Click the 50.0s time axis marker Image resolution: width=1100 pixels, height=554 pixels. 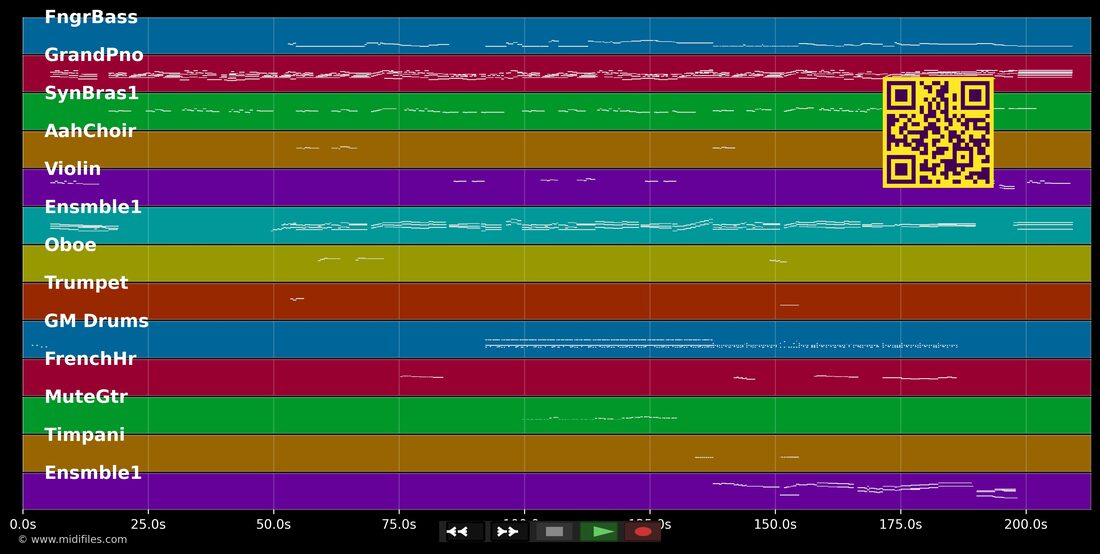[x=274, y=525]
